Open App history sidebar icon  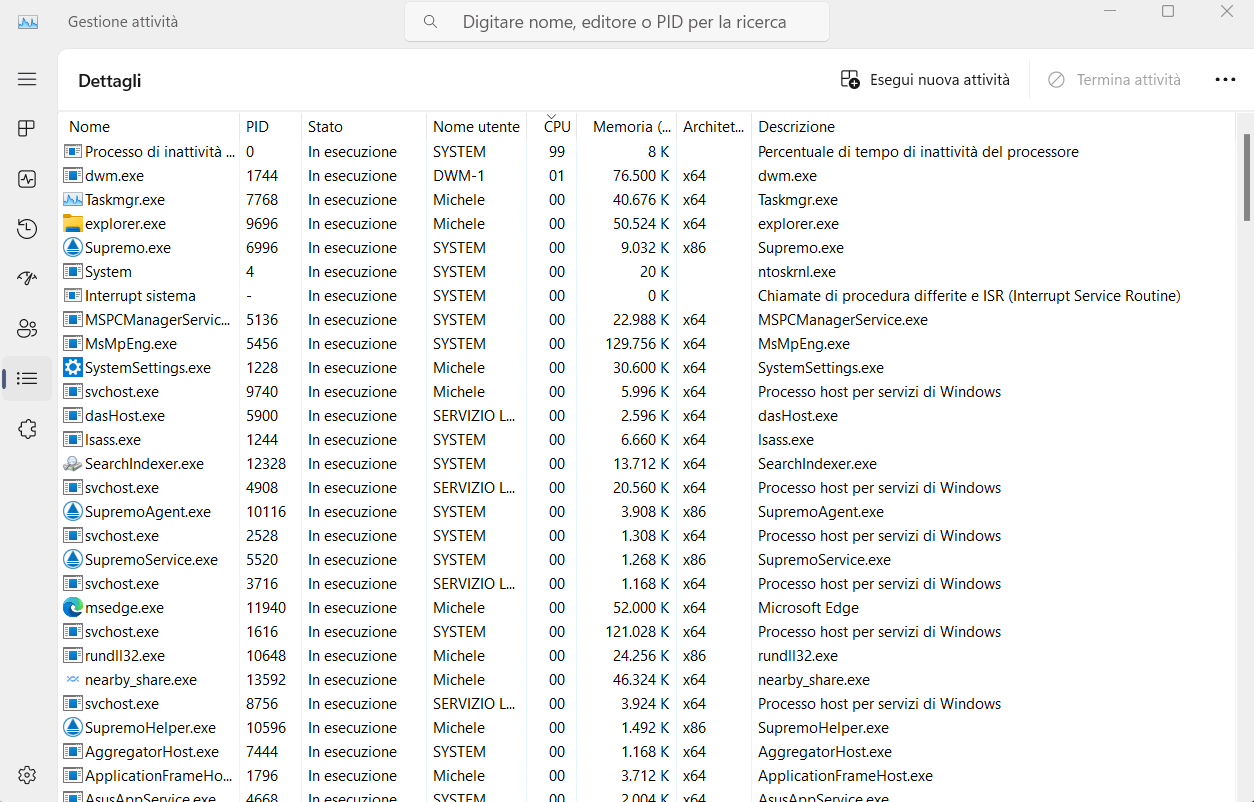(x=27, y=229)
